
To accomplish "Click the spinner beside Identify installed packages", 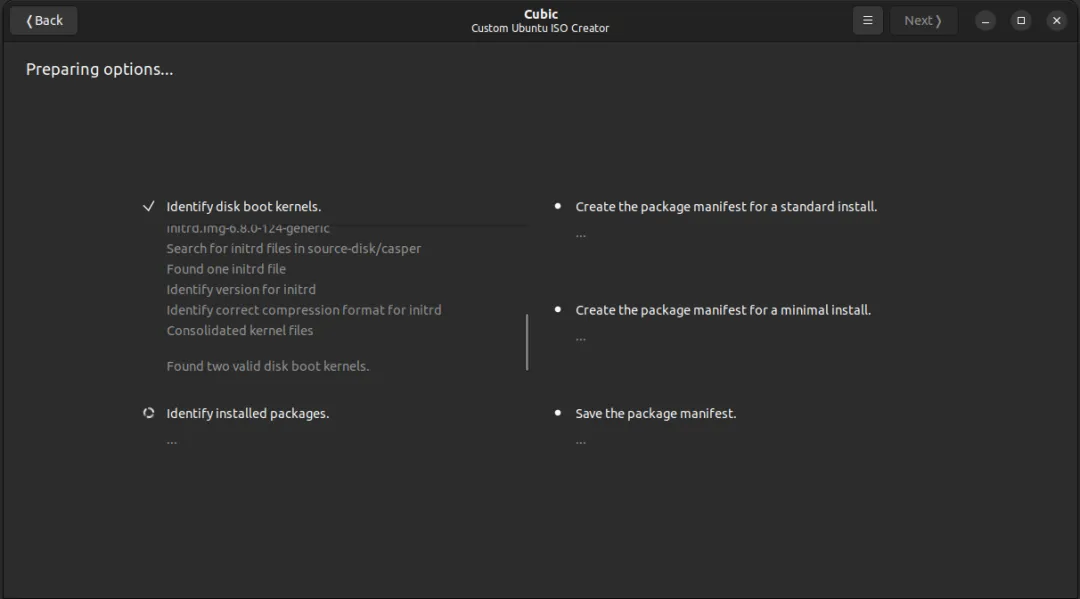I will coord(148,413).
